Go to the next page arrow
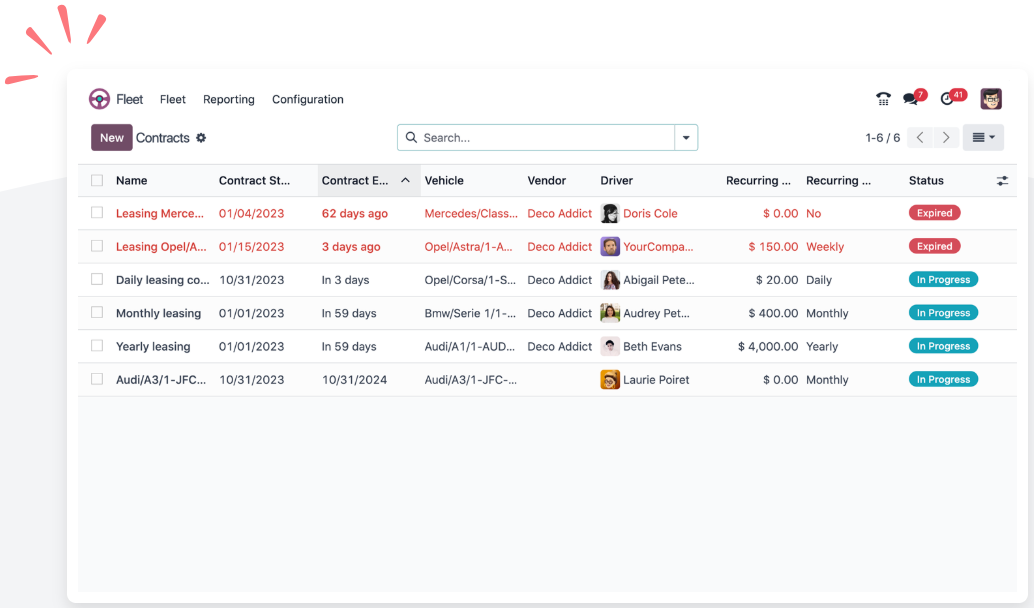Image resolution: width=1034 pixels, height=608 pixels. 946,138
